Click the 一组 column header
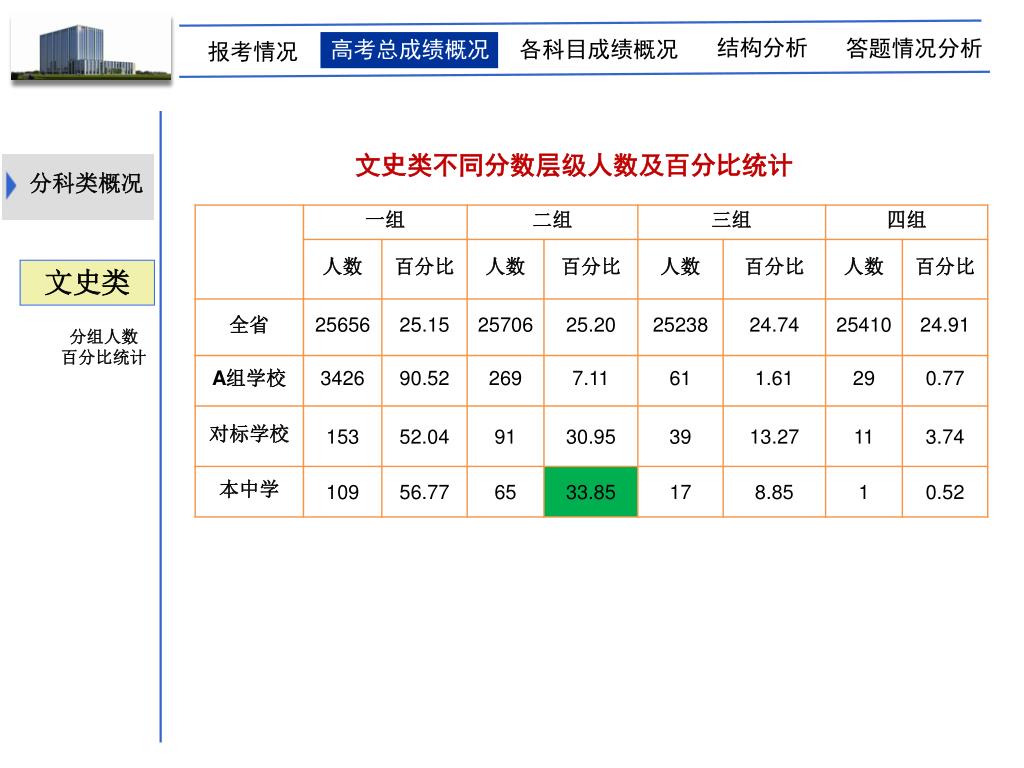 coord(385,221)
